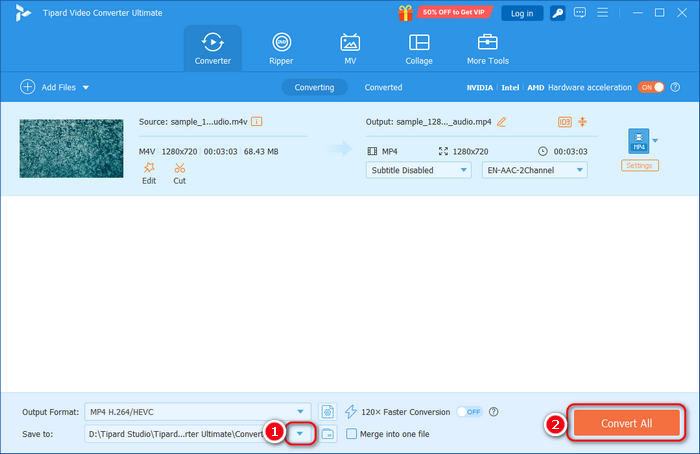Toggle the 120x Faster Conversion switch
This screenshot has height=454, width=700.
(470, 412)
